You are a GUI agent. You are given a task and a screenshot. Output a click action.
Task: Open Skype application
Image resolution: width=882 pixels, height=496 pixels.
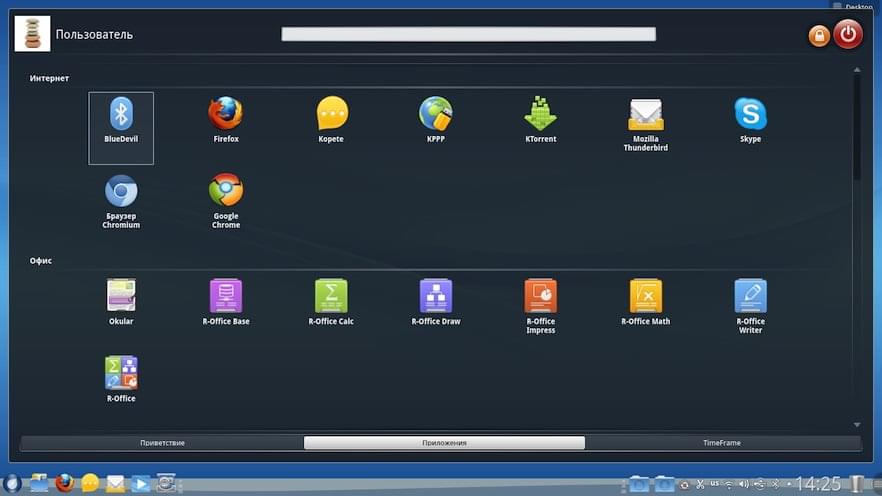tap(750, 119)
